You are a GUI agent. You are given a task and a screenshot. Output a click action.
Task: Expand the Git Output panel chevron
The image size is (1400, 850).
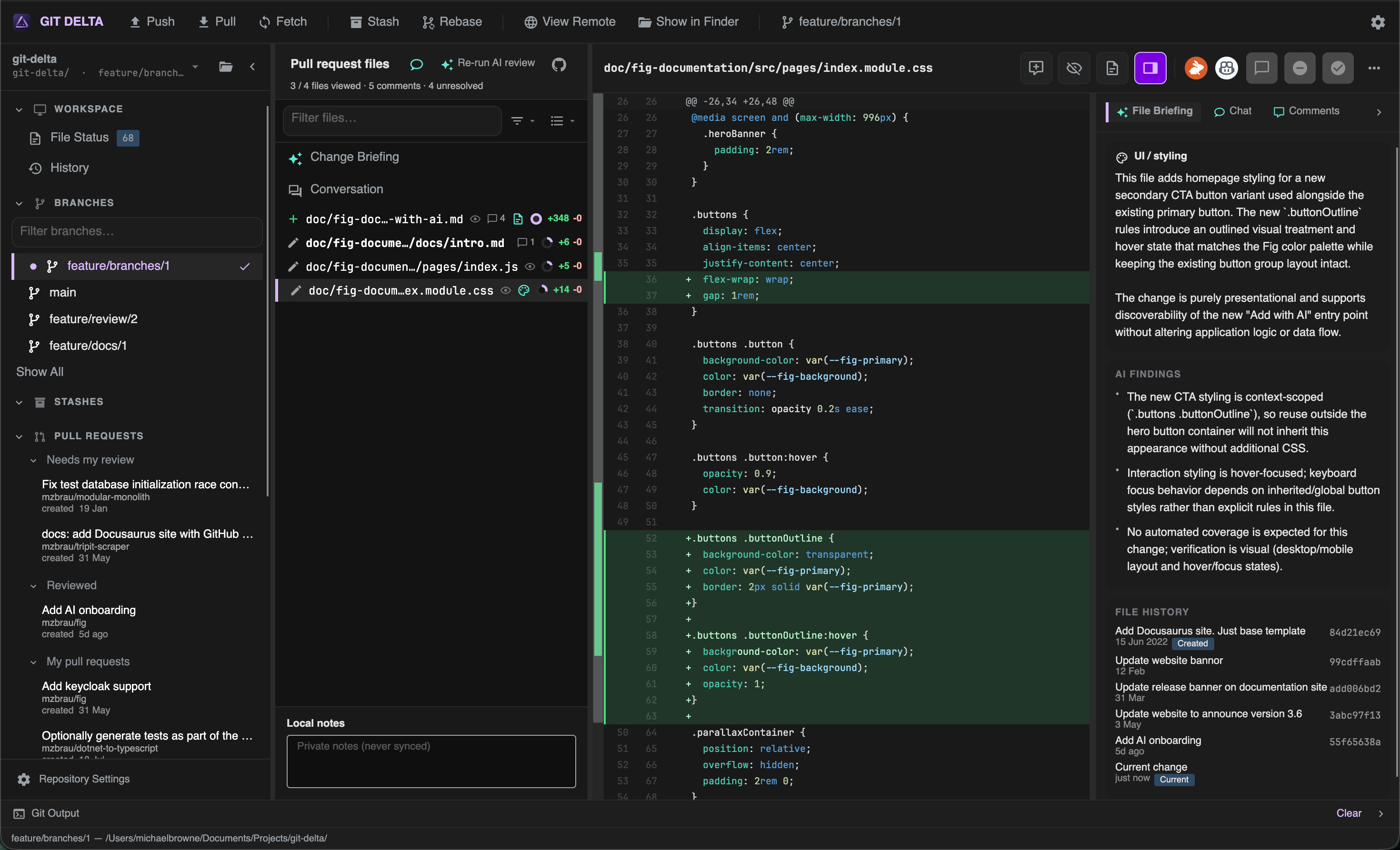(1380, 814)
